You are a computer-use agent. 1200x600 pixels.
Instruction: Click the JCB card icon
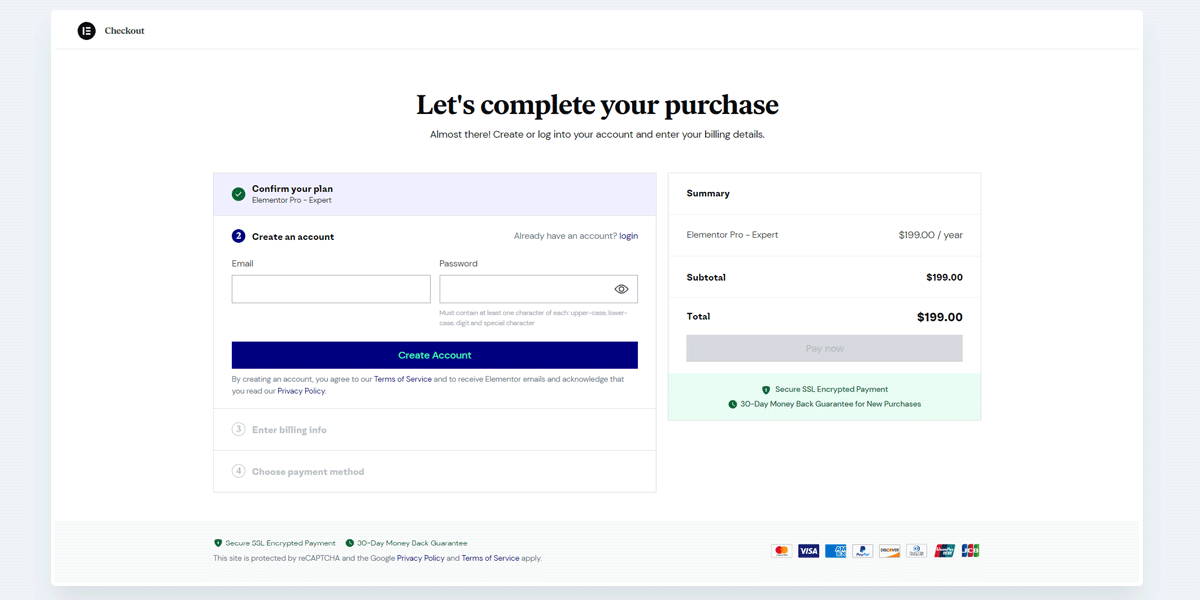click(970, 551)
